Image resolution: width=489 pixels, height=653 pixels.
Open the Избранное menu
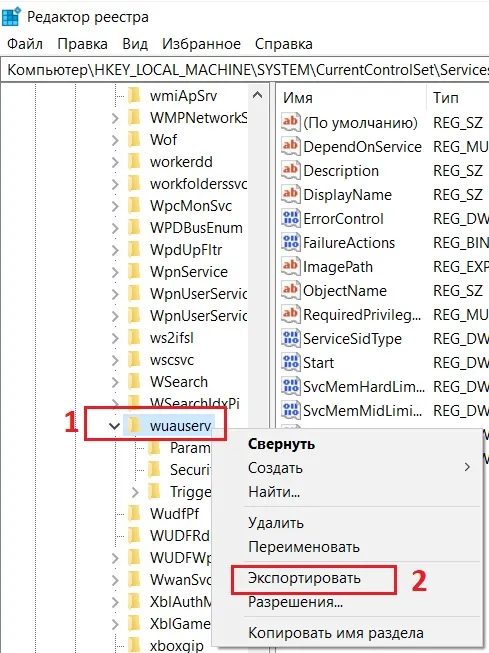pyautogui.click(x=201, y=44)
